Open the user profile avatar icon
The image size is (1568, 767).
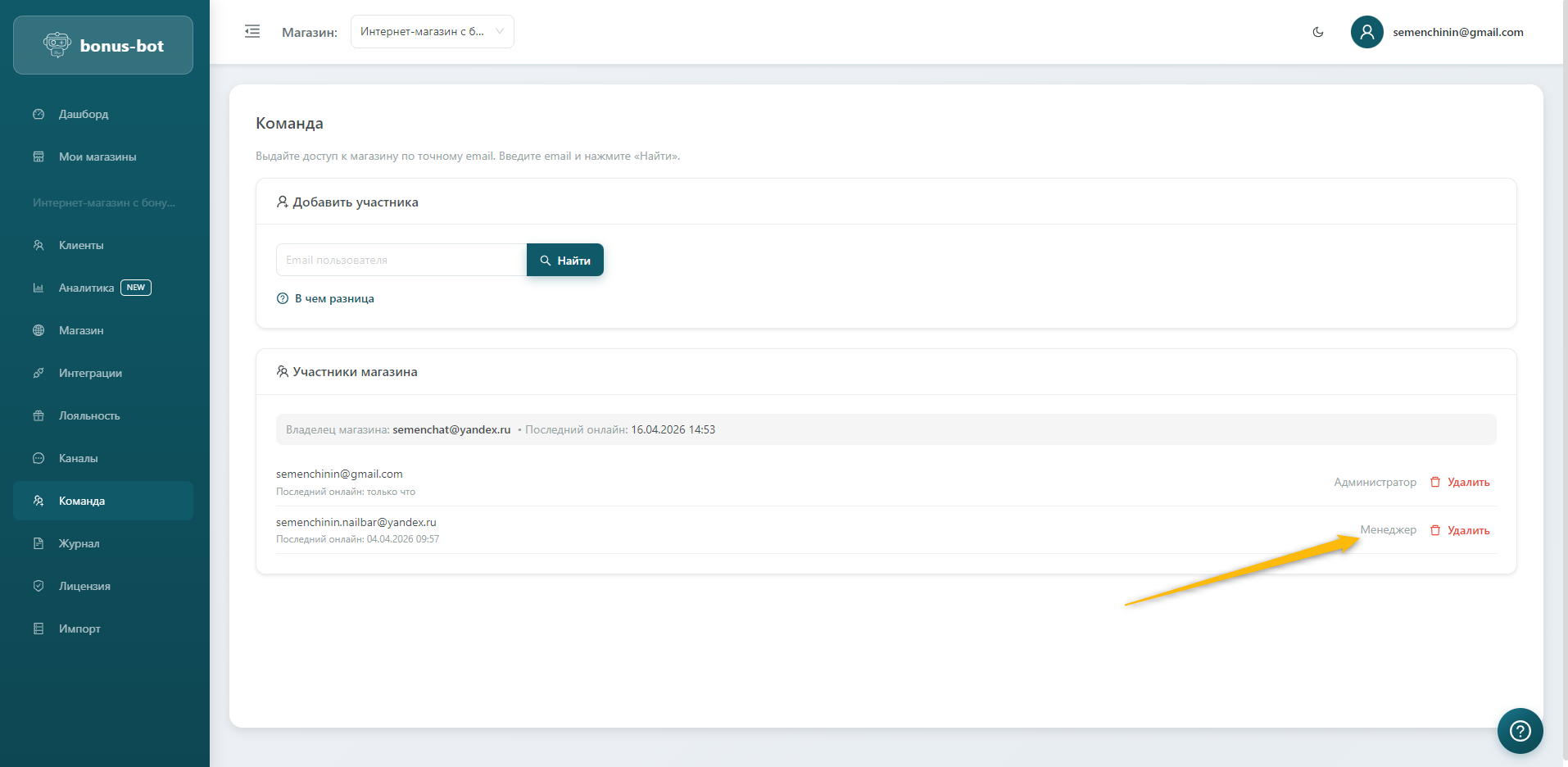(1366, 32)
